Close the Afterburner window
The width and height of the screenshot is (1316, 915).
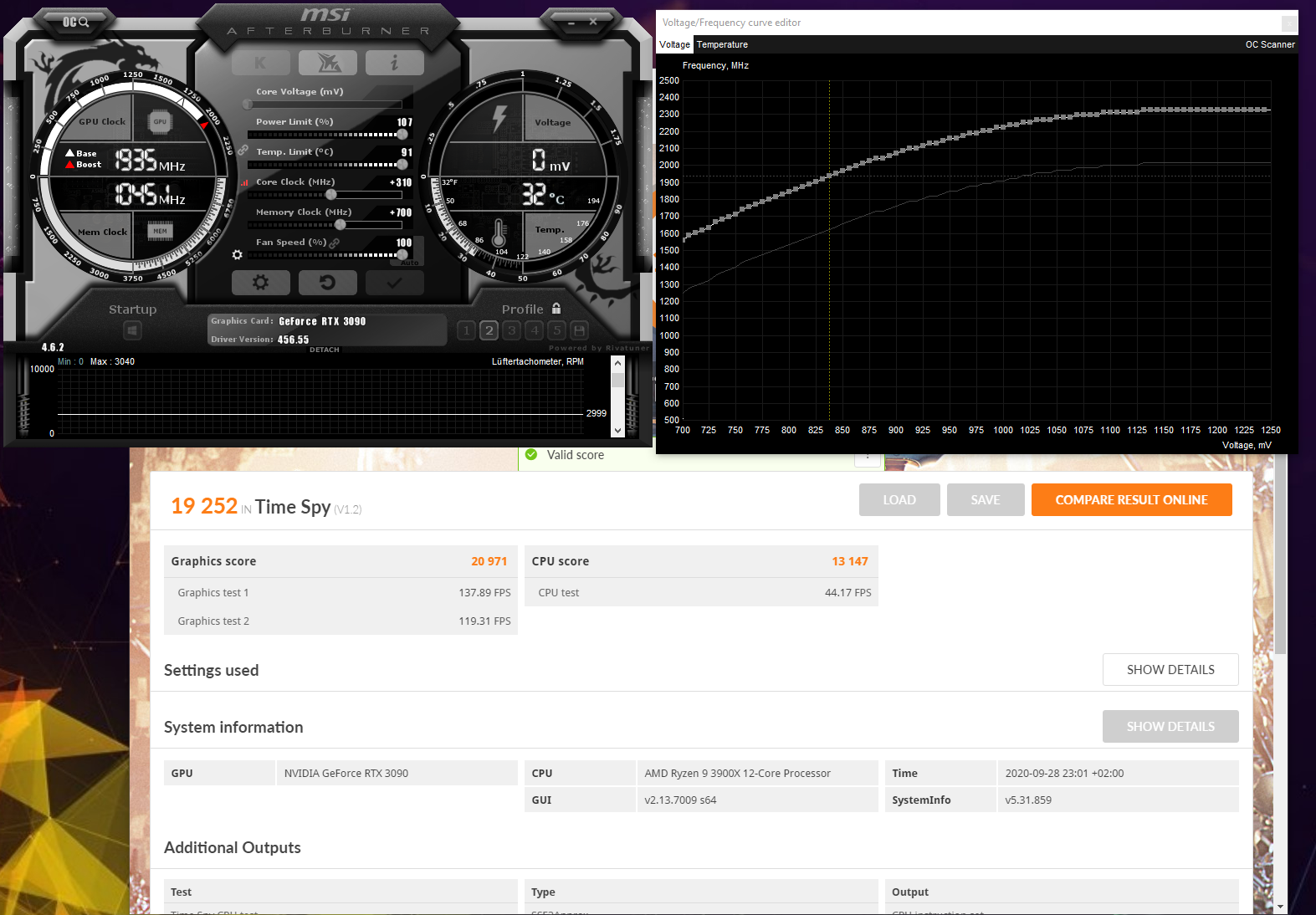coord(593,22)
